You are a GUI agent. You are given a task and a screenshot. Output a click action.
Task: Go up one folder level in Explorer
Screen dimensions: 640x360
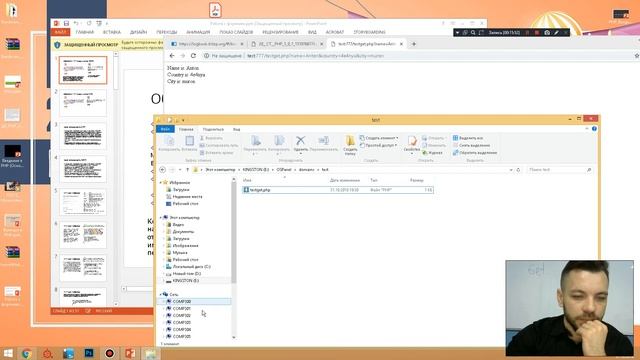point(187,169)
